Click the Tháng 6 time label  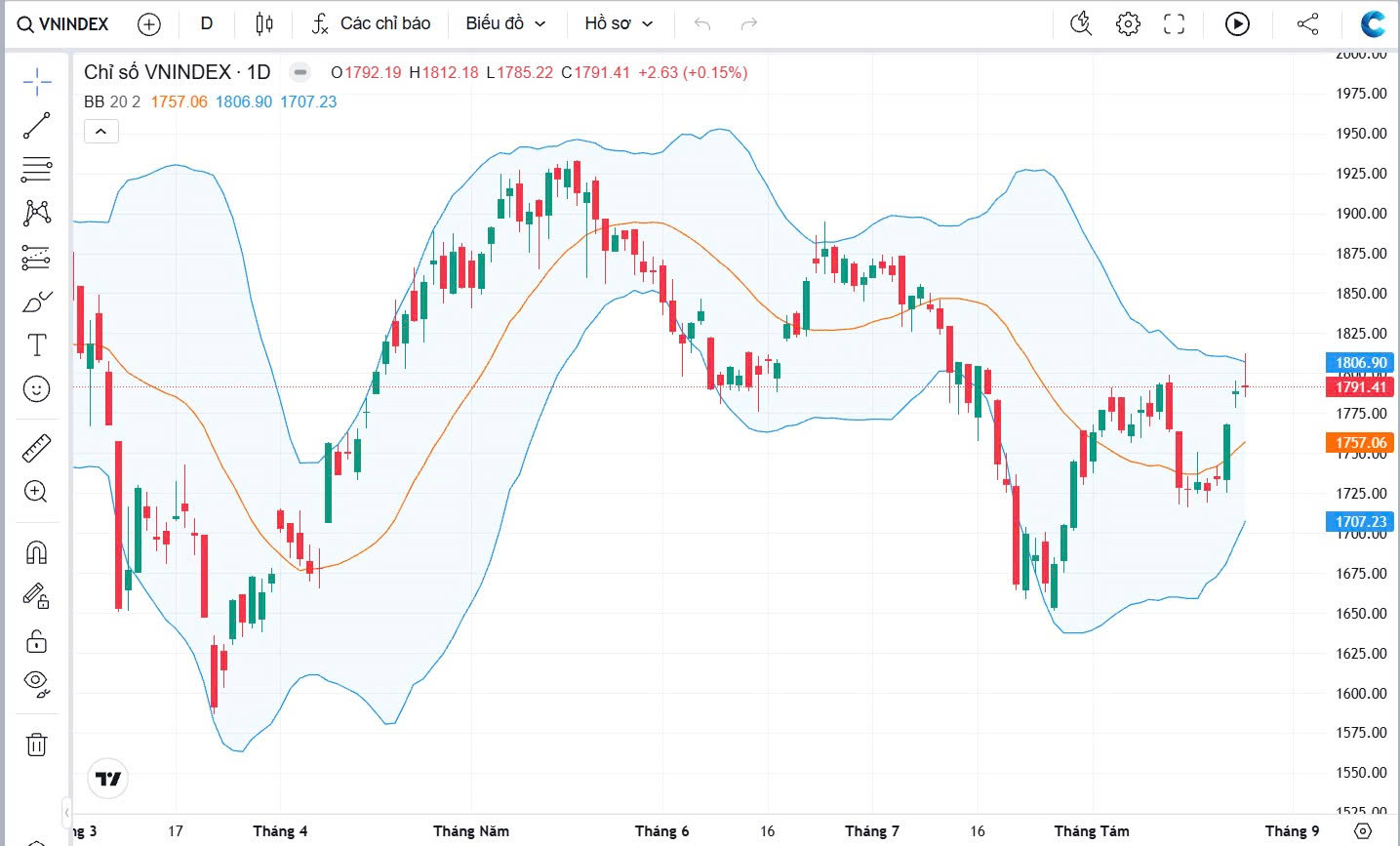coord(661,831)
